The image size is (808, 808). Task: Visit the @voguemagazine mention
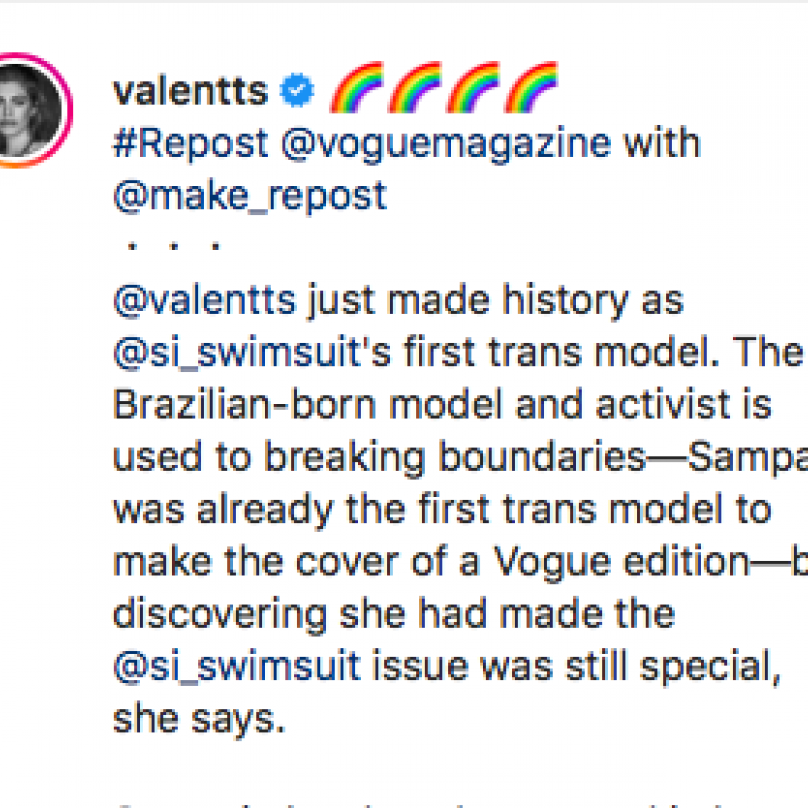pyautogui.click(x=446, y=145)
